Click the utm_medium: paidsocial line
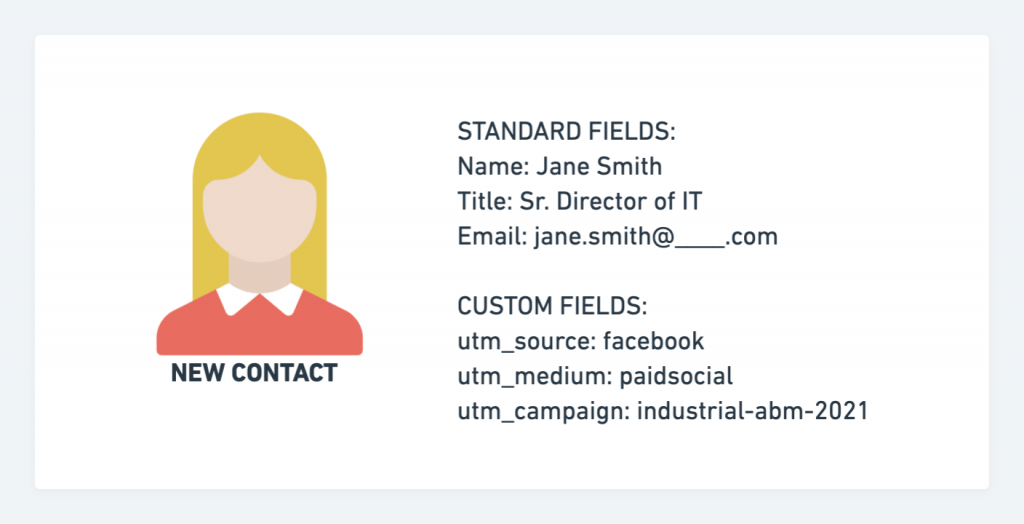The width and height of the screenshot is (1024, 524). (x=595, y=376)
